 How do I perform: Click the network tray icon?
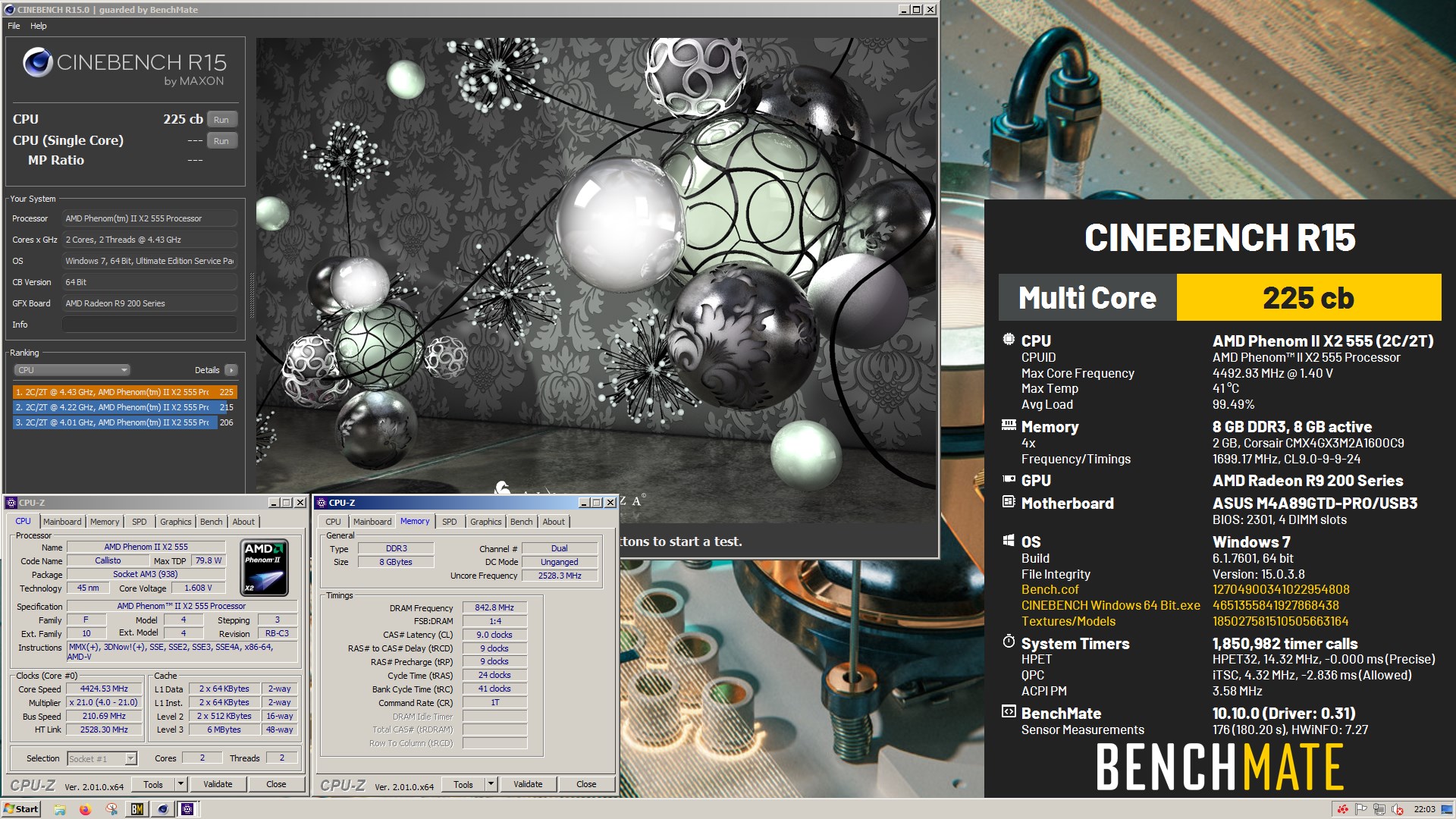(x=1379, y=810)
